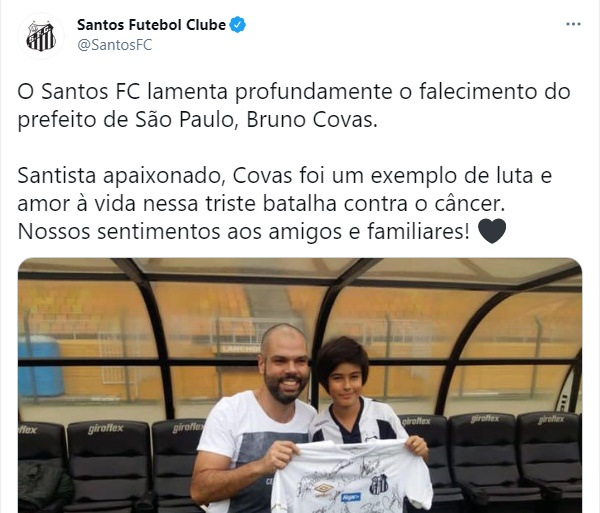Click the "Nossos sentimentos aos amigos" line
600x513 pixels.
(x=243, y=231)
